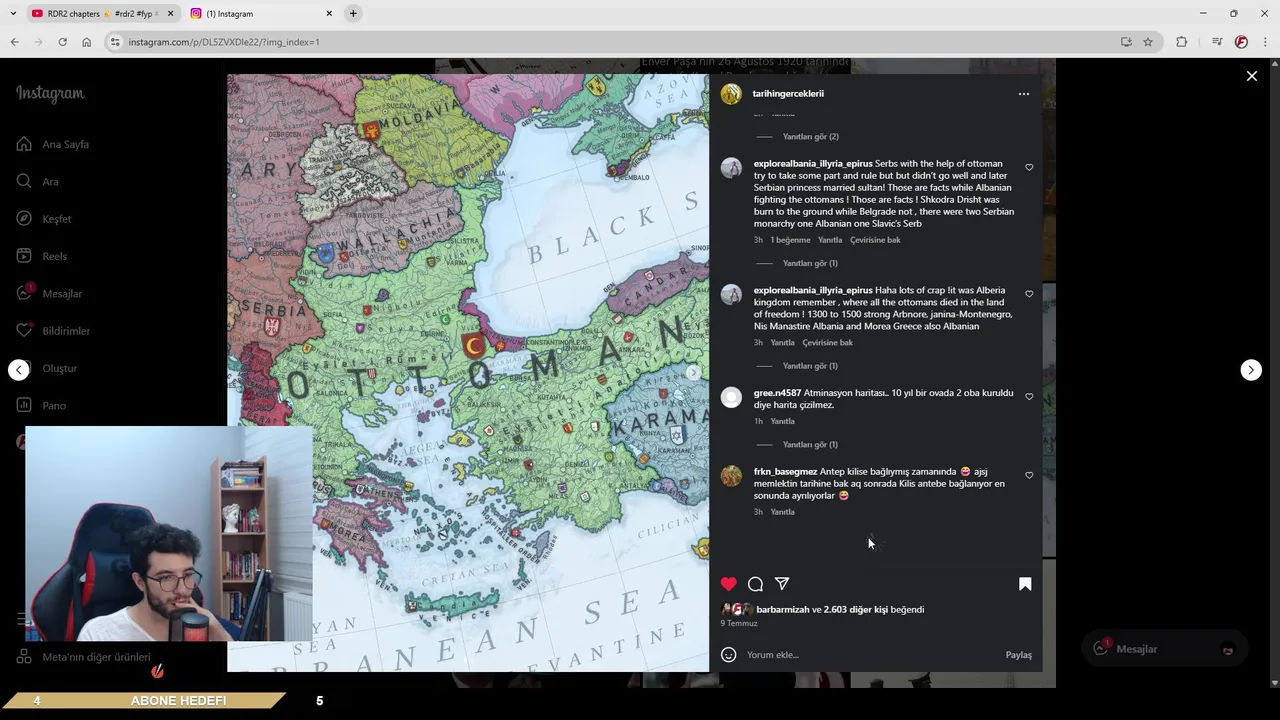Close the RDR2 chapters tab
The image size is (1280, 720).
click(170, 14)
